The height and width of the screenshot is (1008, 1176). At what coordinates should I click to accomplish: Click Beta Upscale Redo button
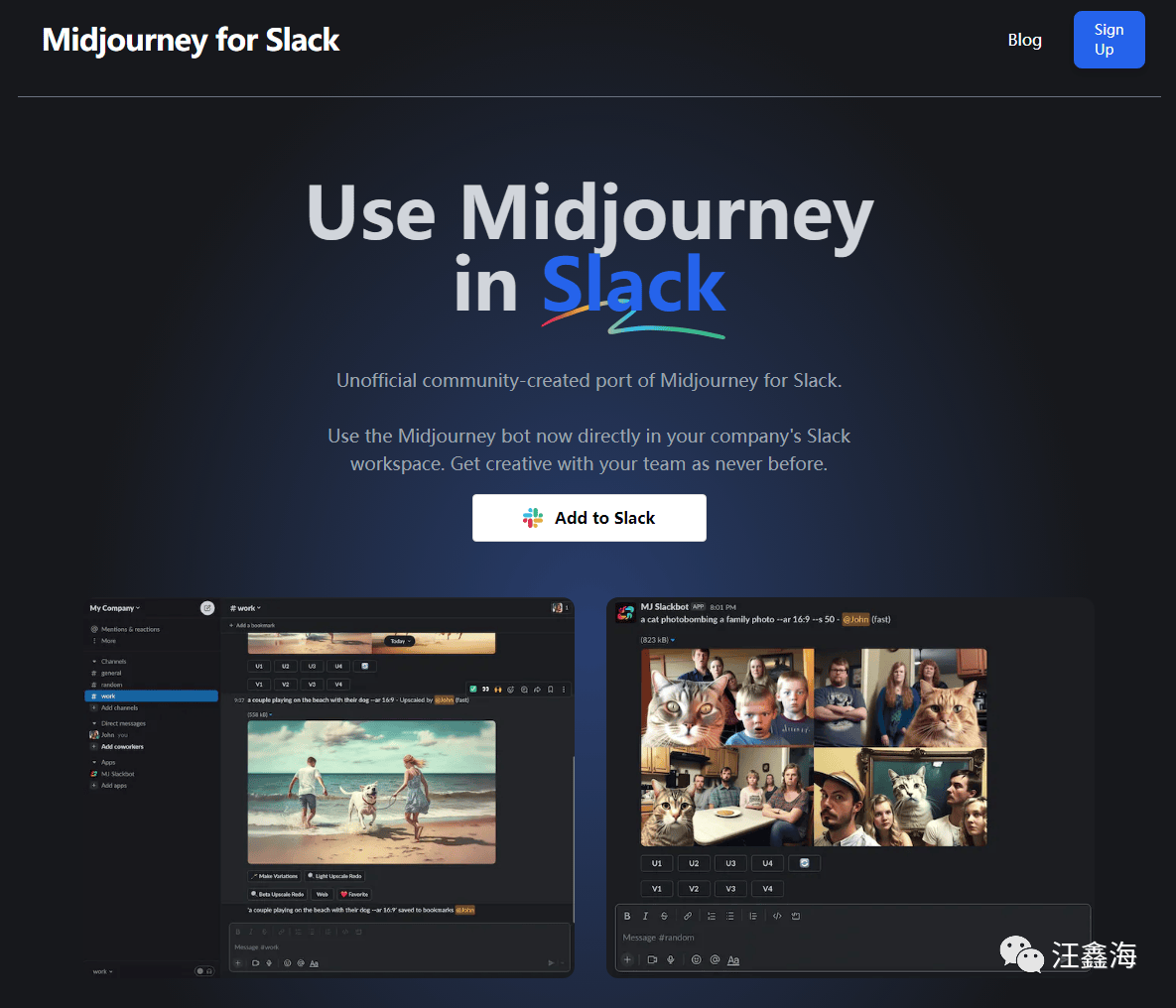(x=278, y=894)
